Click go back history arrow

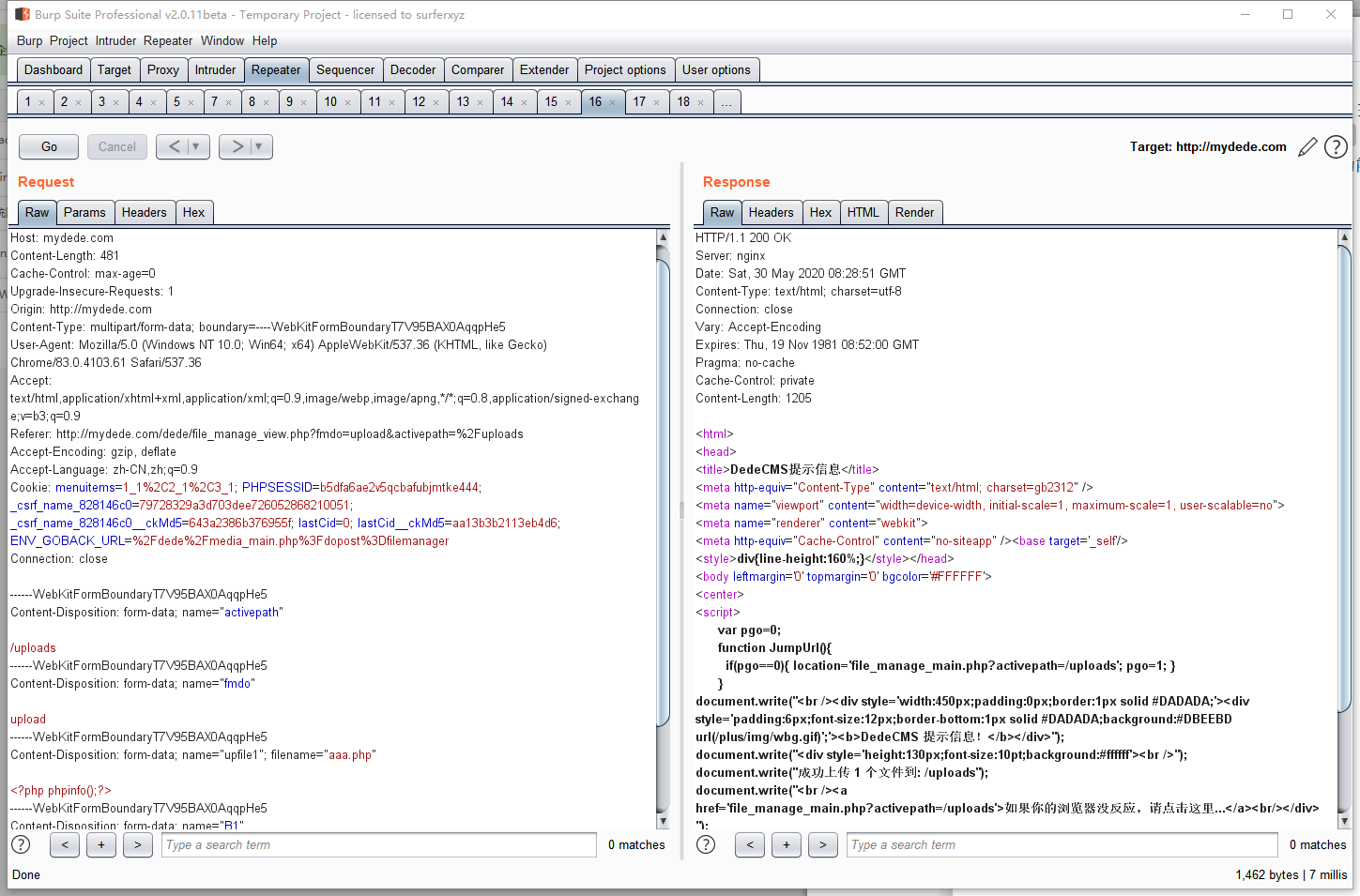pos(174,146)
